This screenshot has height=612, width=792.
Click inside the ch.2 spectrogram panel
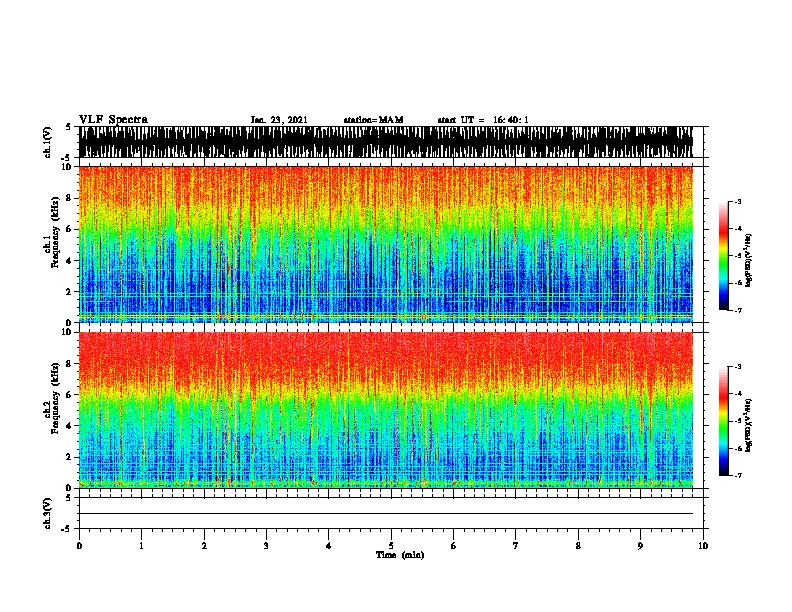tap(386, 410)
